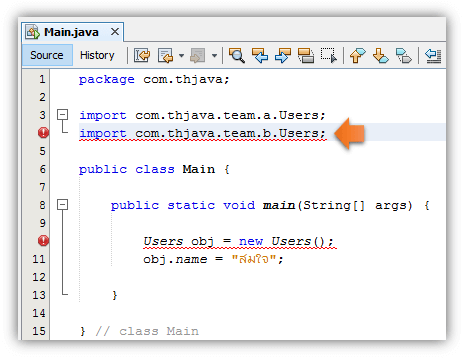This screenshot has width=466, height=362.
Task: Click the "void" keyword
Action: pyautogui.click(x=239, y=205)
